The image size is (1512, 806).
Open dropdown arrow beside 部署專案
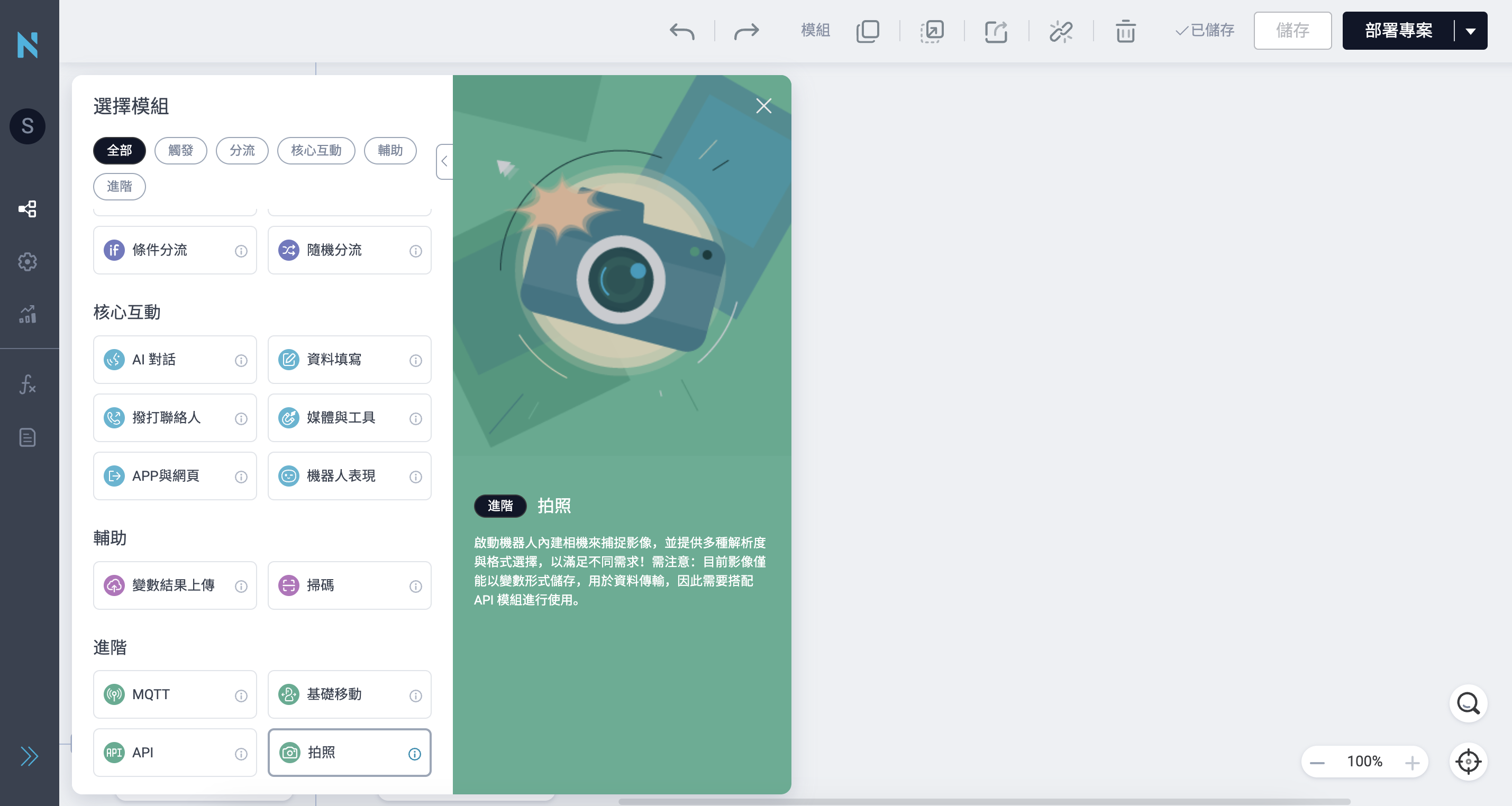(x=1470, y=31)
